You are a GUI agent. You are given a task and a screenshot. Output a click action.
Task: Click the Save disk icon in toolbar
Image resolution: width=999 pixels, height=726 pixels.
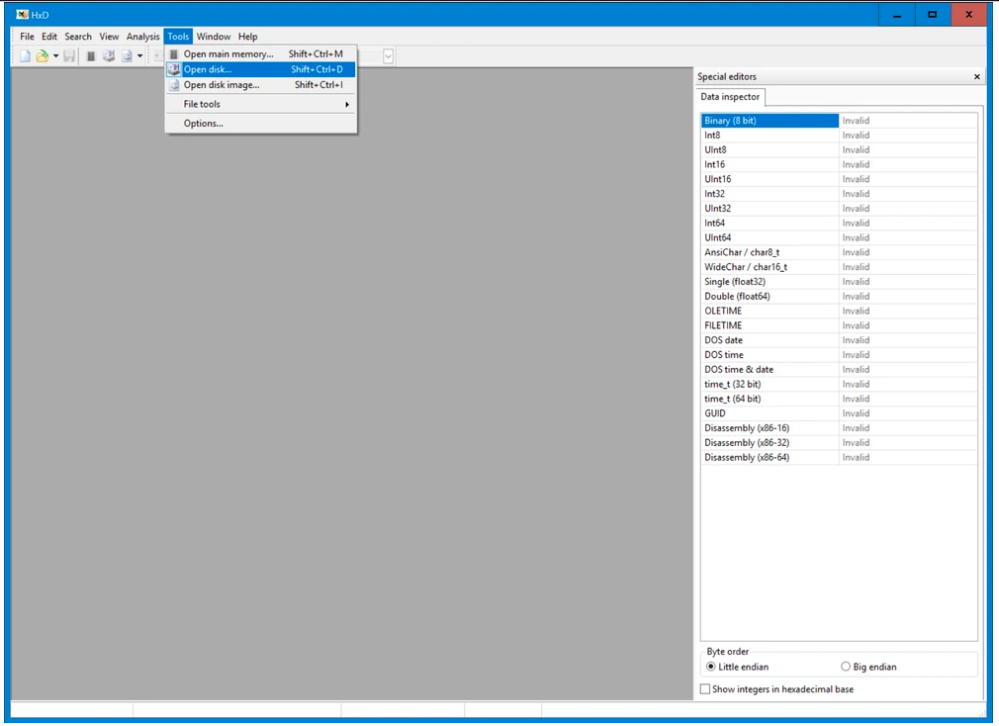tap(69, 56)
